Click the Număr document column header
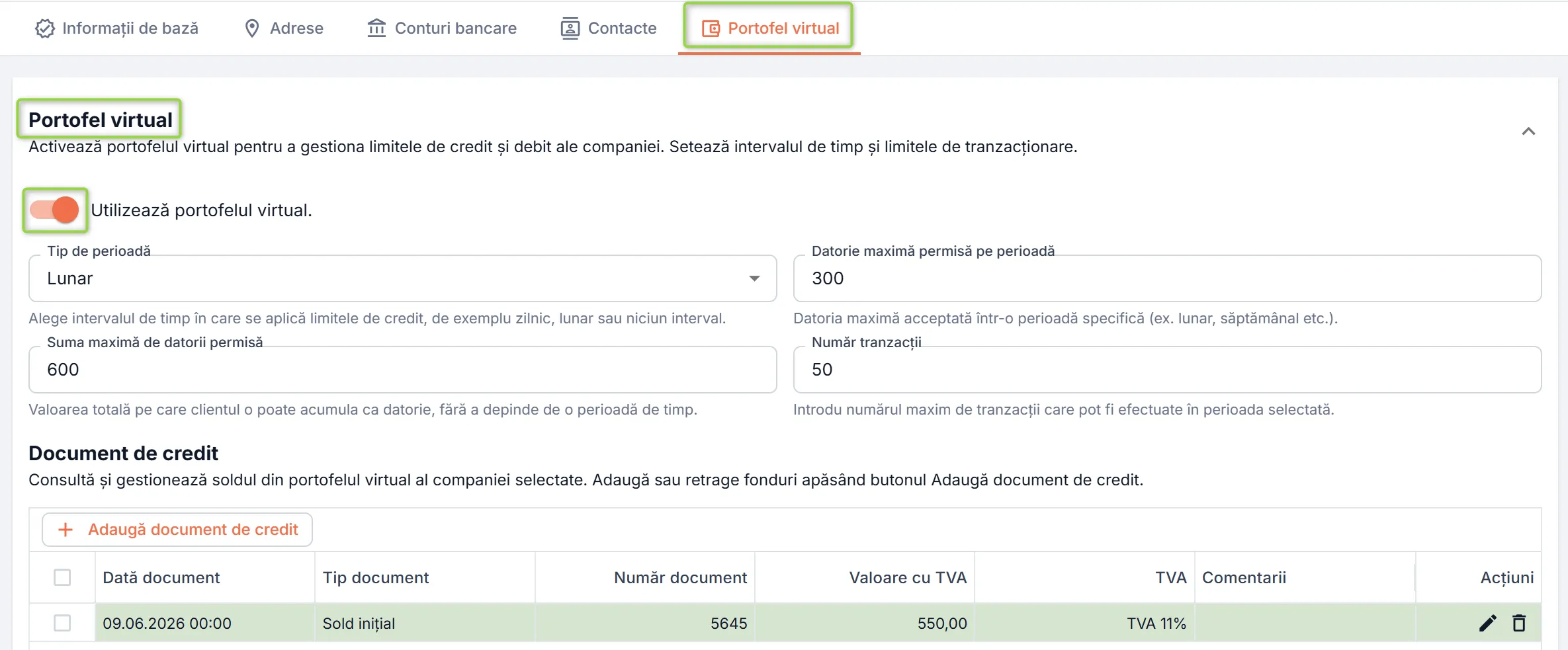This screenshot has height=650, width=1568. coord(645,577)
